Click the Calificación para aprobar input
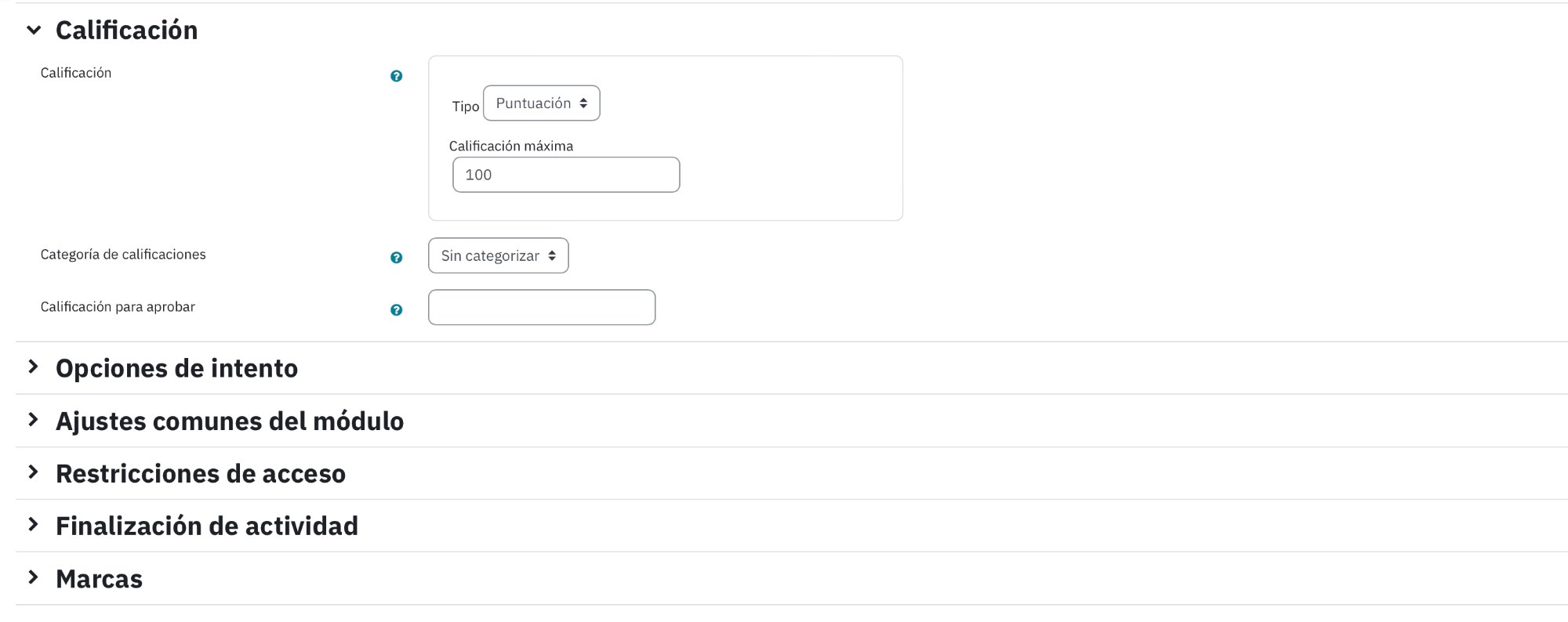1568x622 pixels. point(542,307)
